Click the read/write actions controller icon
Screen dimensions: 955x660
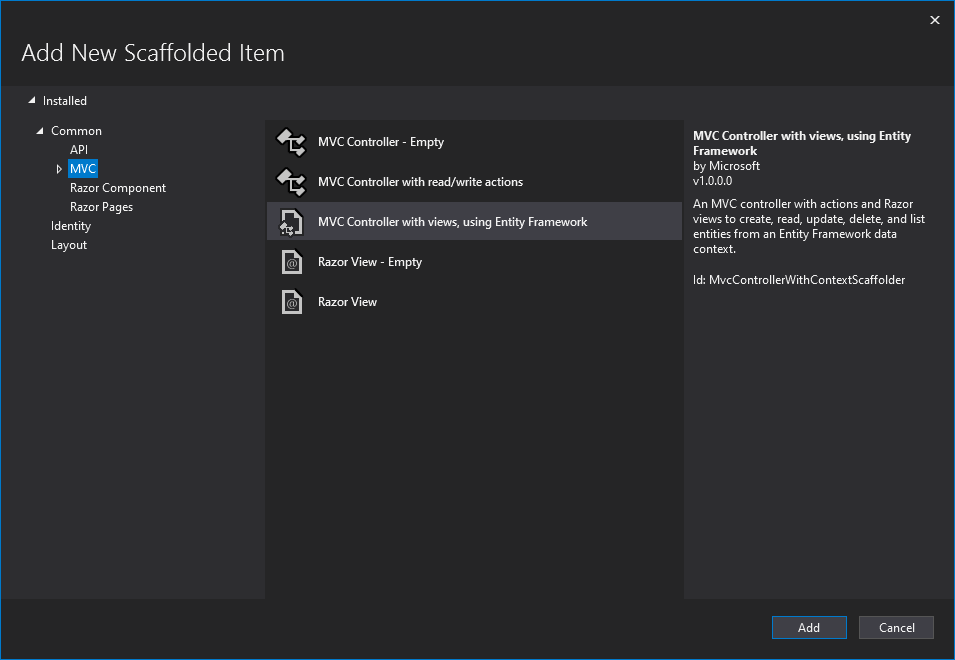point(290,182)
